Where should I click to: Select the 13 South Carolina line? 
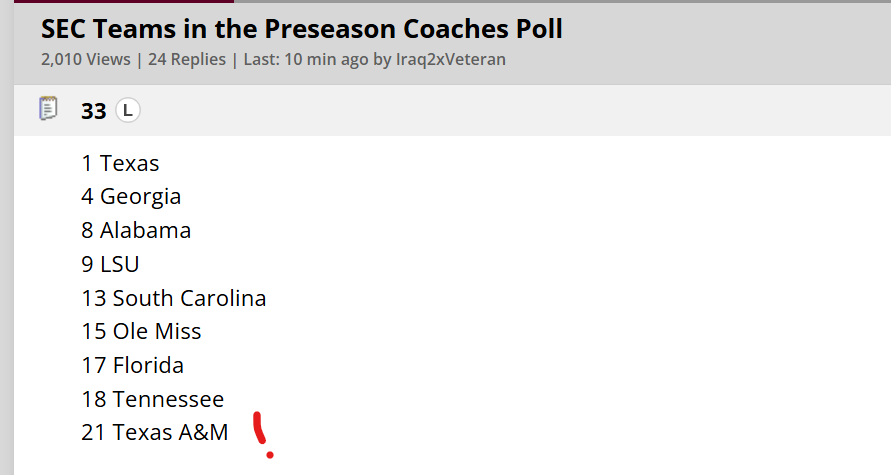(174, 298)
